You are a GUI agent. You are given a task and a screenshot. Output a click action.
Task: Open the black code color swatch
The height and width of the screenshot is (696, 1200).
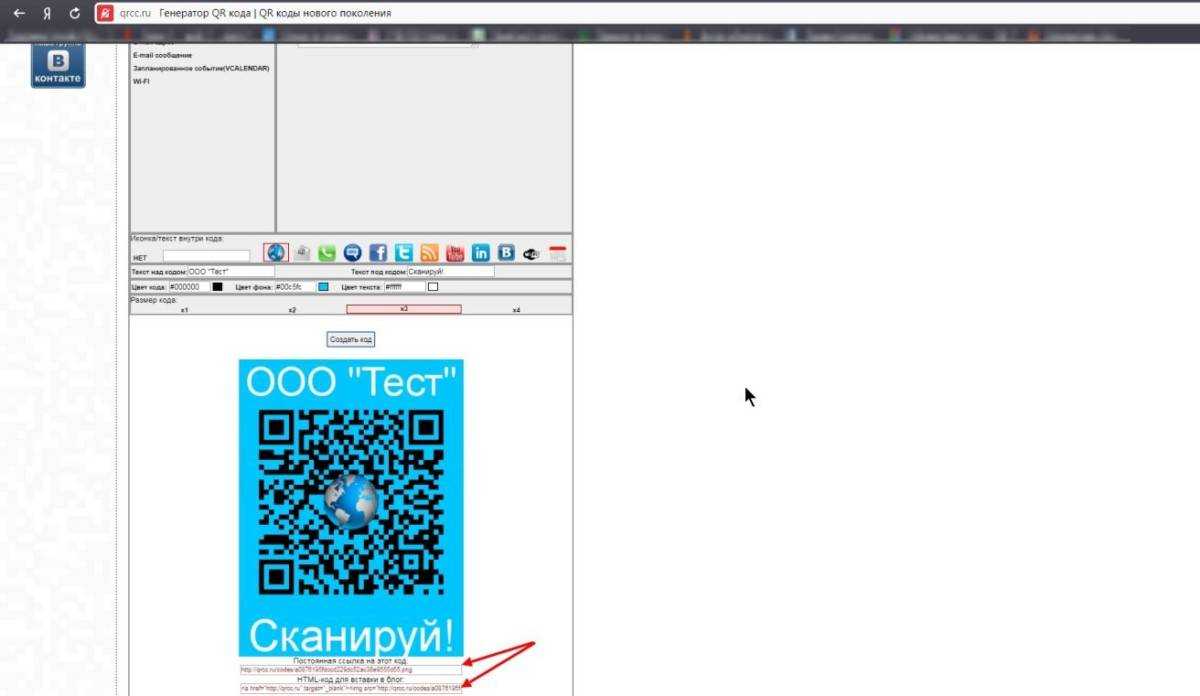[x=217, y=287]
